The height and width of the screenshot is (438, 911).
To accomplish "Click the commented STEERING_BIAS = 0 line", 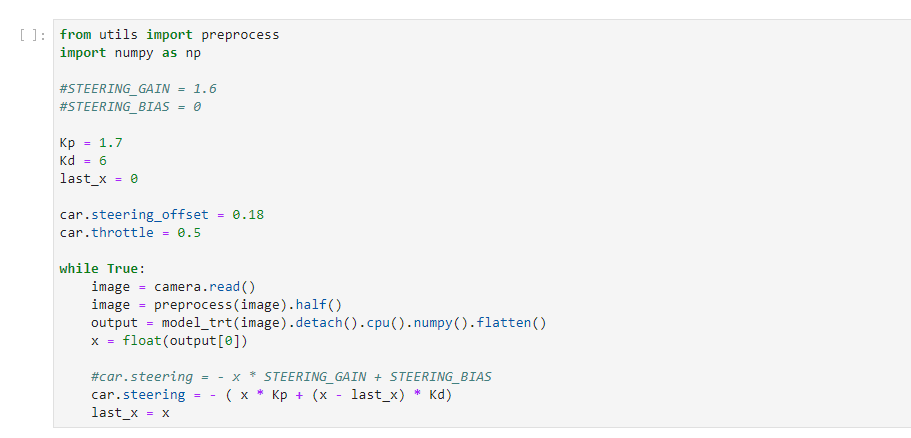I will (130, 107).
